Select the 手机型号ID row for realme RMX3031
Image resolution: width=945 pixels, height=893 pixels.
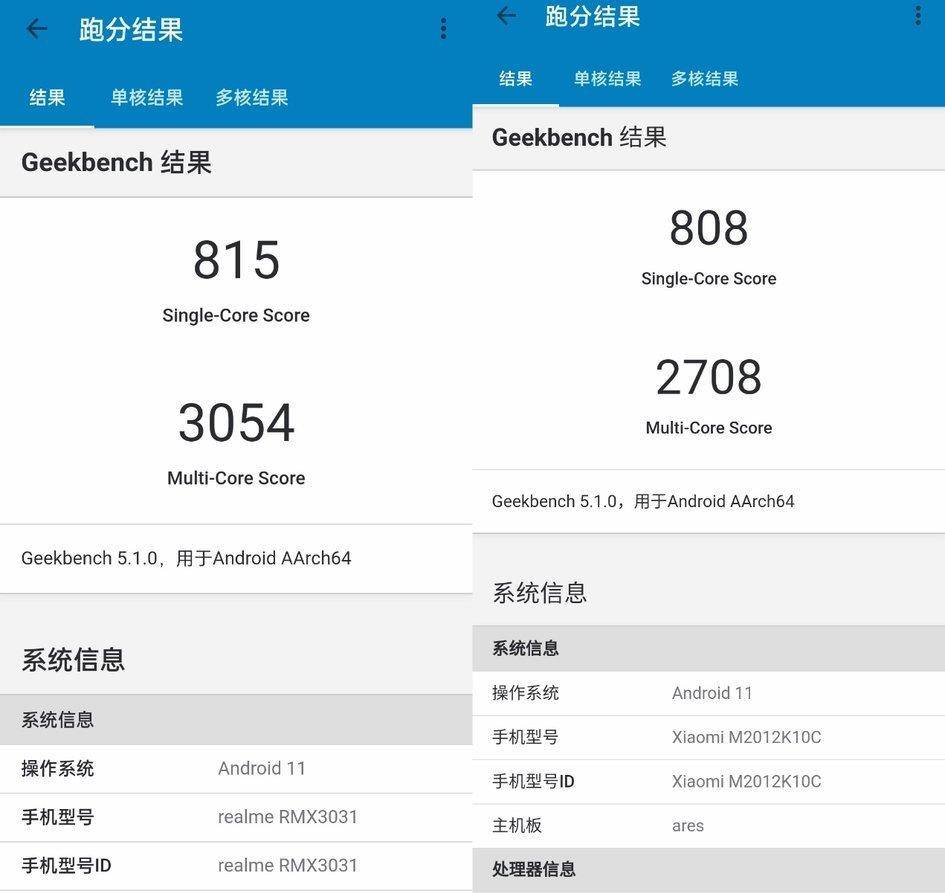click(236, 865)
